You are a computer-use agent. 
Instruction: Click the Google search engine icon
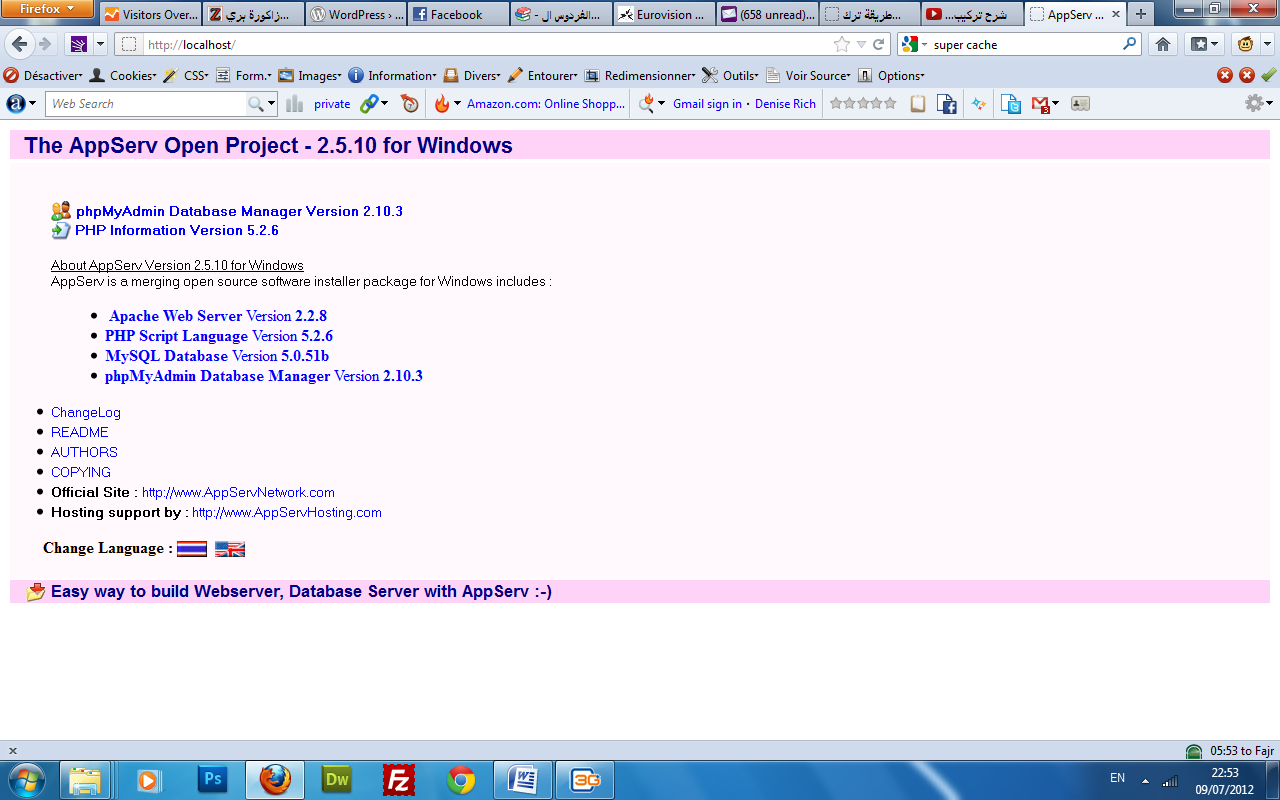click(x=910, y=44)
